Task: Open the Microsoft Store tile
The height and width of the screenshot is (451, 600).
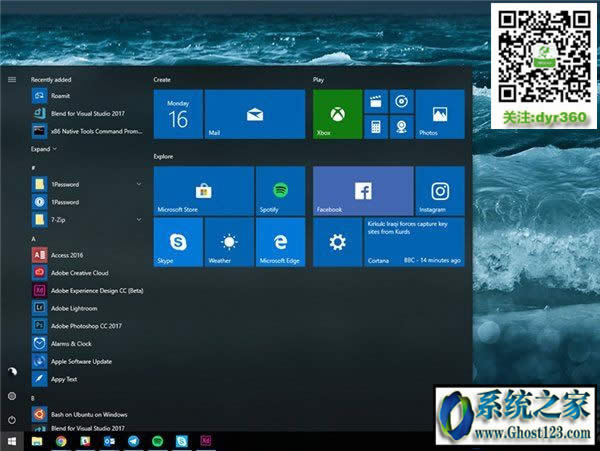Action: coord(203,190)
